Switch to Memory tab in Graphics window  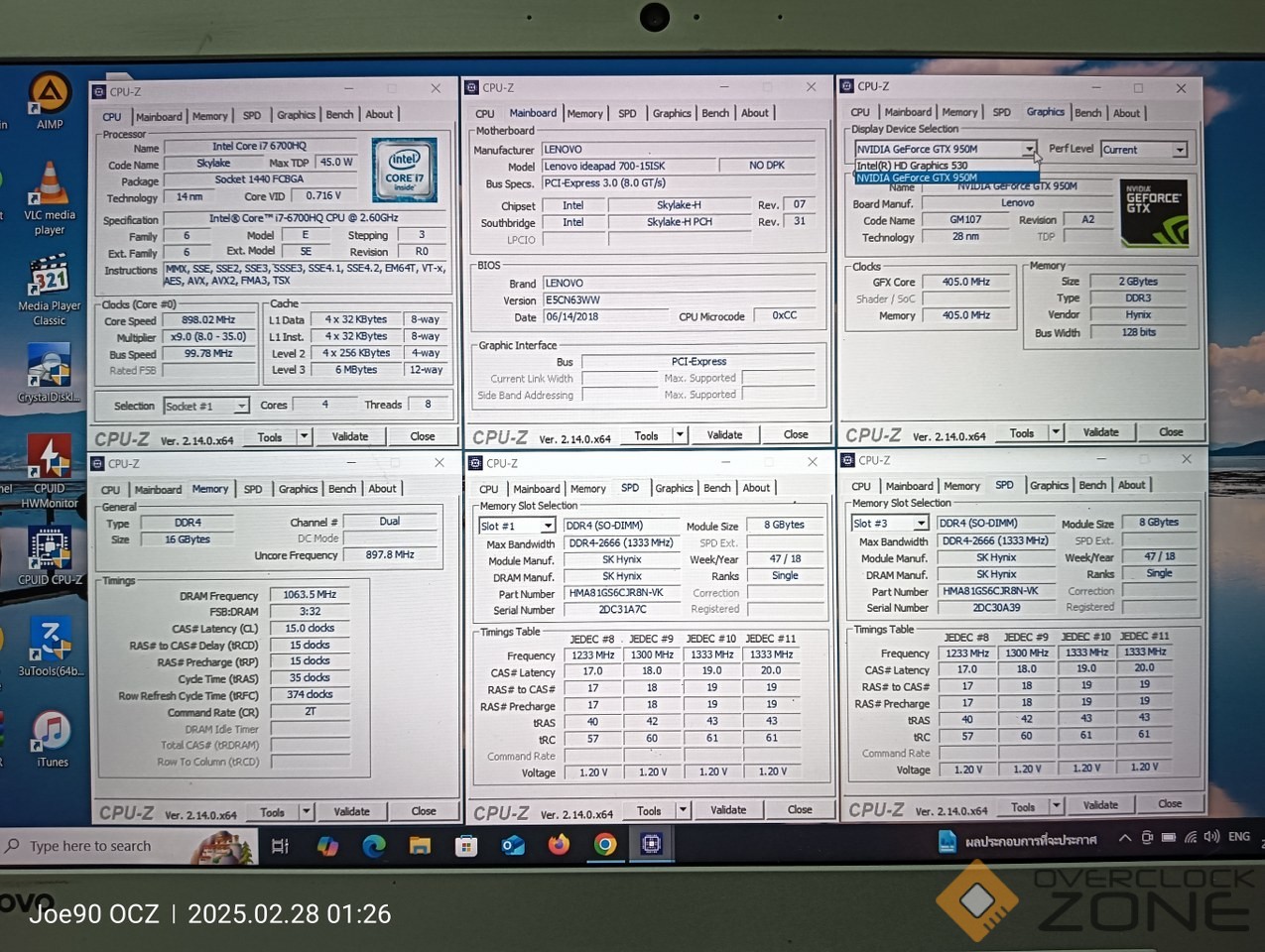[x=959, y=113]
